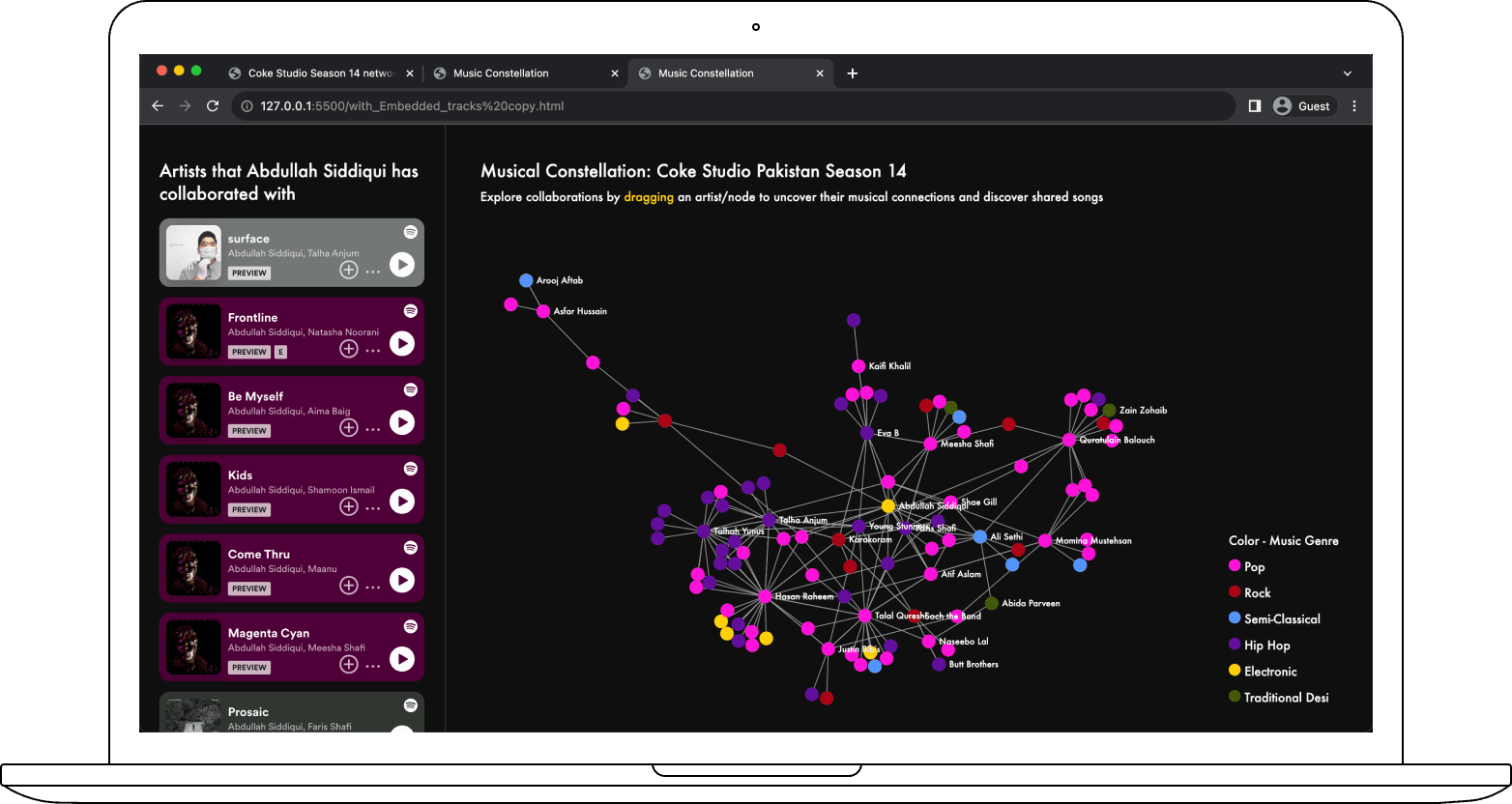Close the active 'Music Constellation' tab
1512x804 pixels.
(x=820, y=73)
